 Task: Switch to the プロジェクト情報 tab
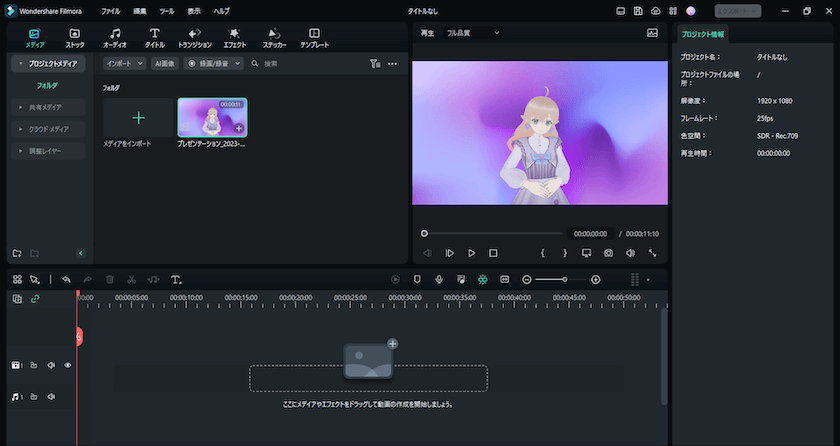point(702,34)
